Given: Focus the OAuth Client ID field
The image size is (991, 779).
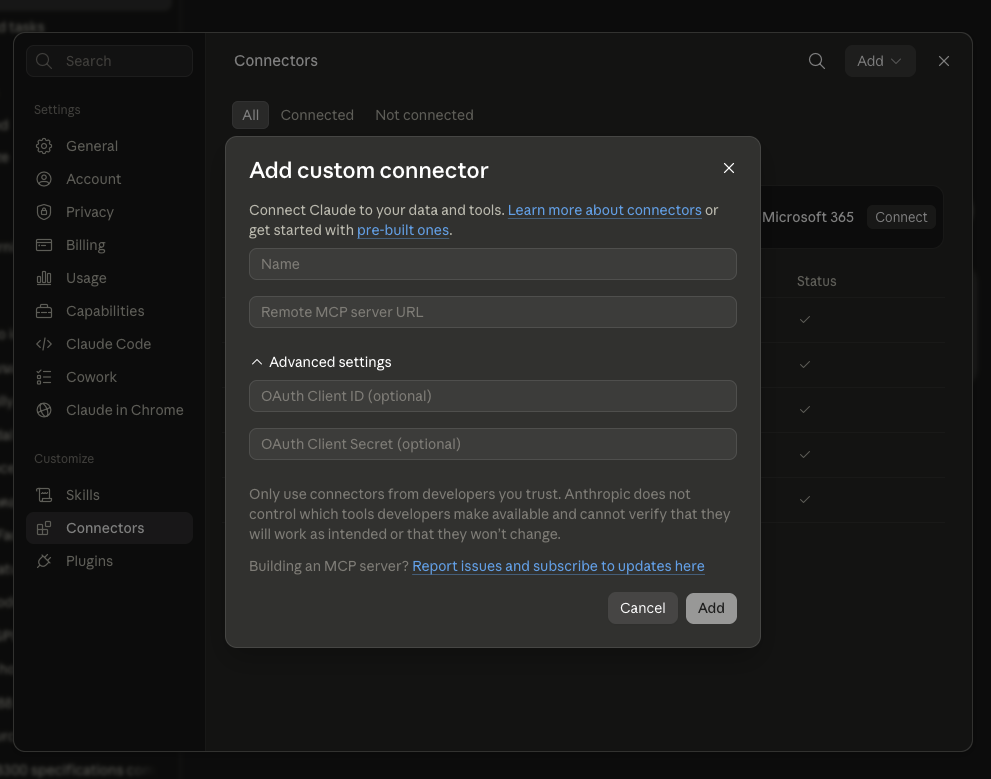Looking at the screenshot, I should pos(492,396).
